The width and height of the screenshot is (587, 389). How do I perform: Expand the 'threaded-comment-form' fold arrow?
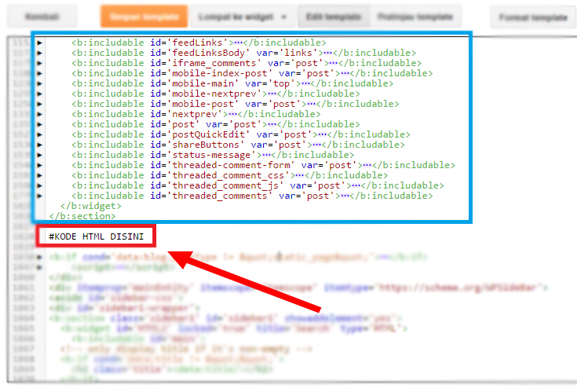pyautogui.click(x=40, y=165)
